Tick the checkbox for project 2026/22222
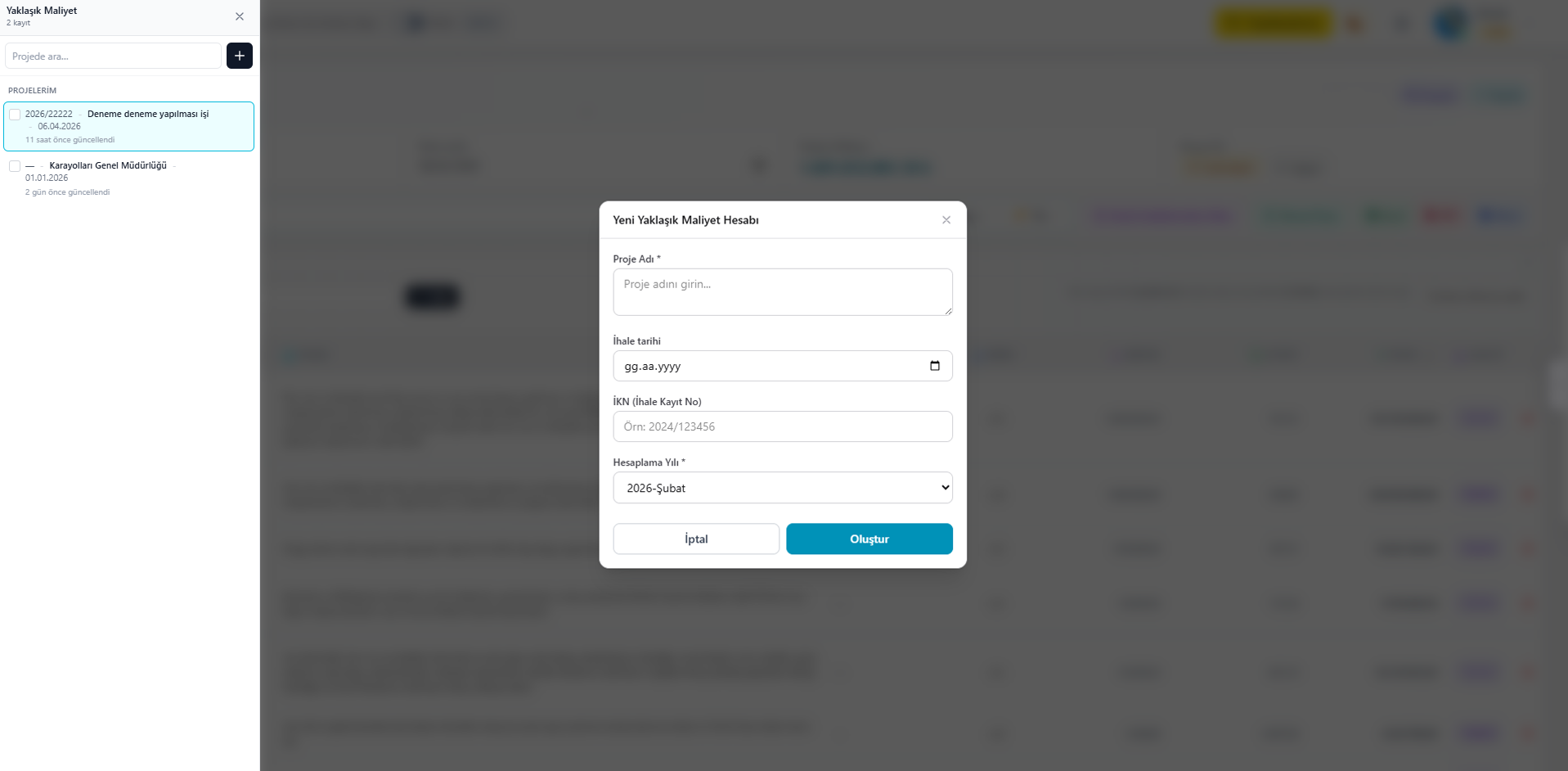1568x771 pixels. tap(15, 115)
